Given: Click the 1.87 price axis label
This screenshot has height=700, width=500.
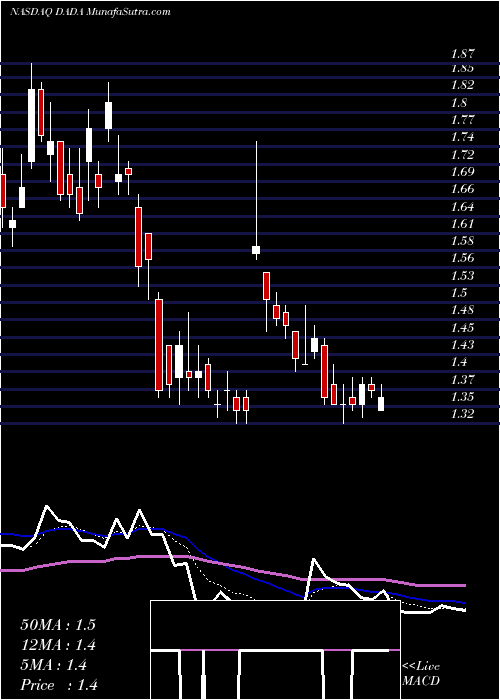Looking at the screenshot, I should [x=462, y=55].
